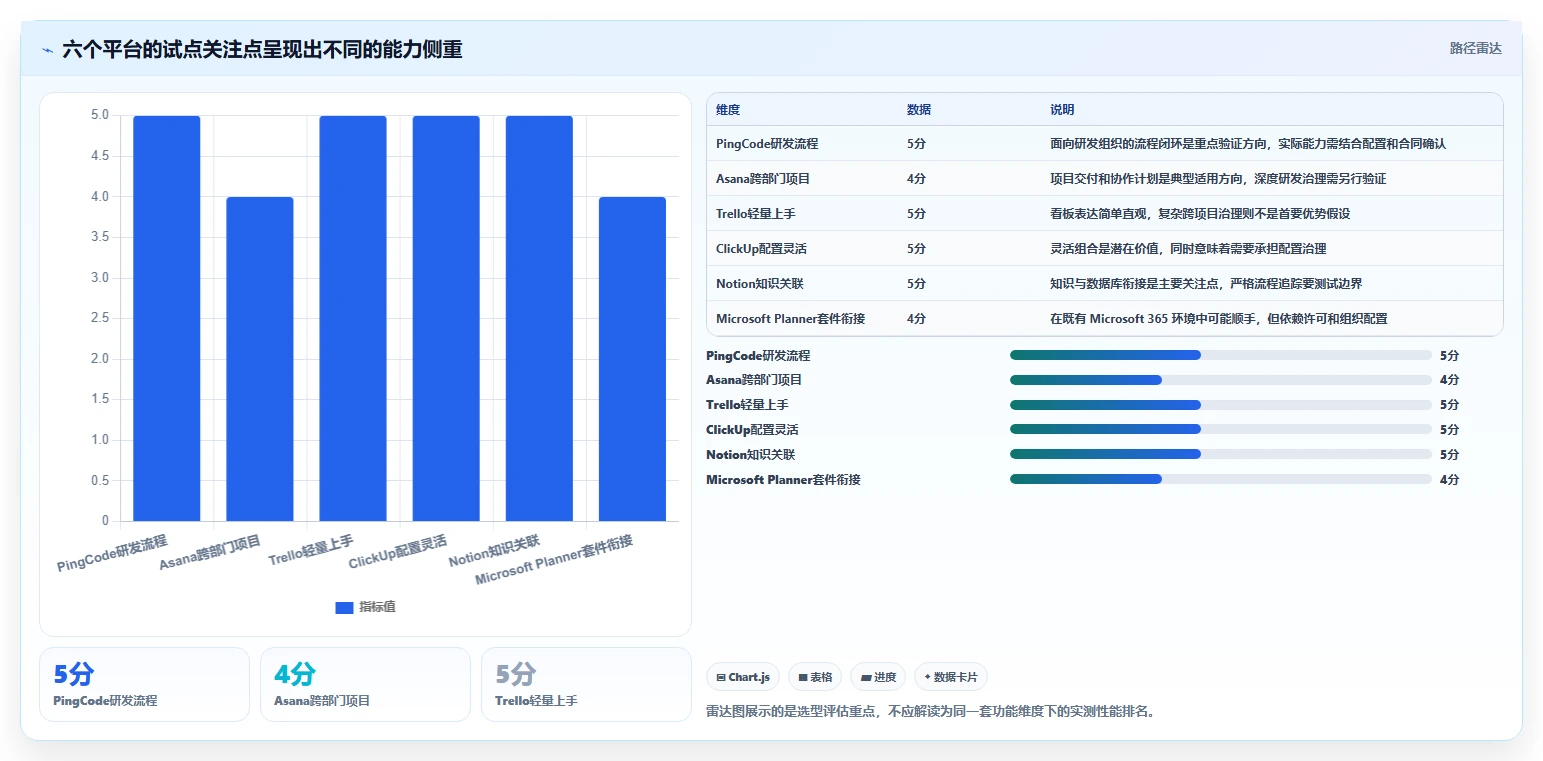Select the 表格 chip
The image size is (1543, 761).
(x=815, y=677)
